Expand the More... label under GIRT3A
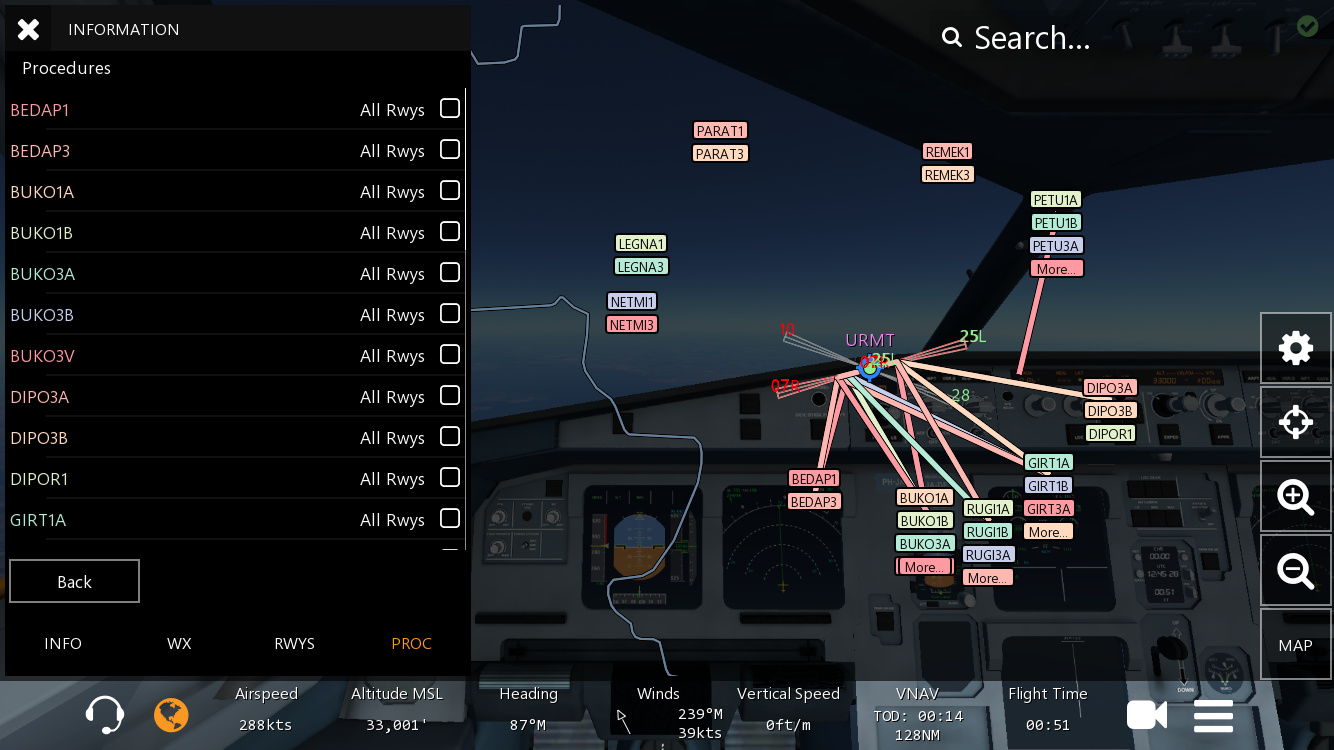The width and height of the screenshot is (1334, 750). pyautogui.click(x=1048, y=532)
